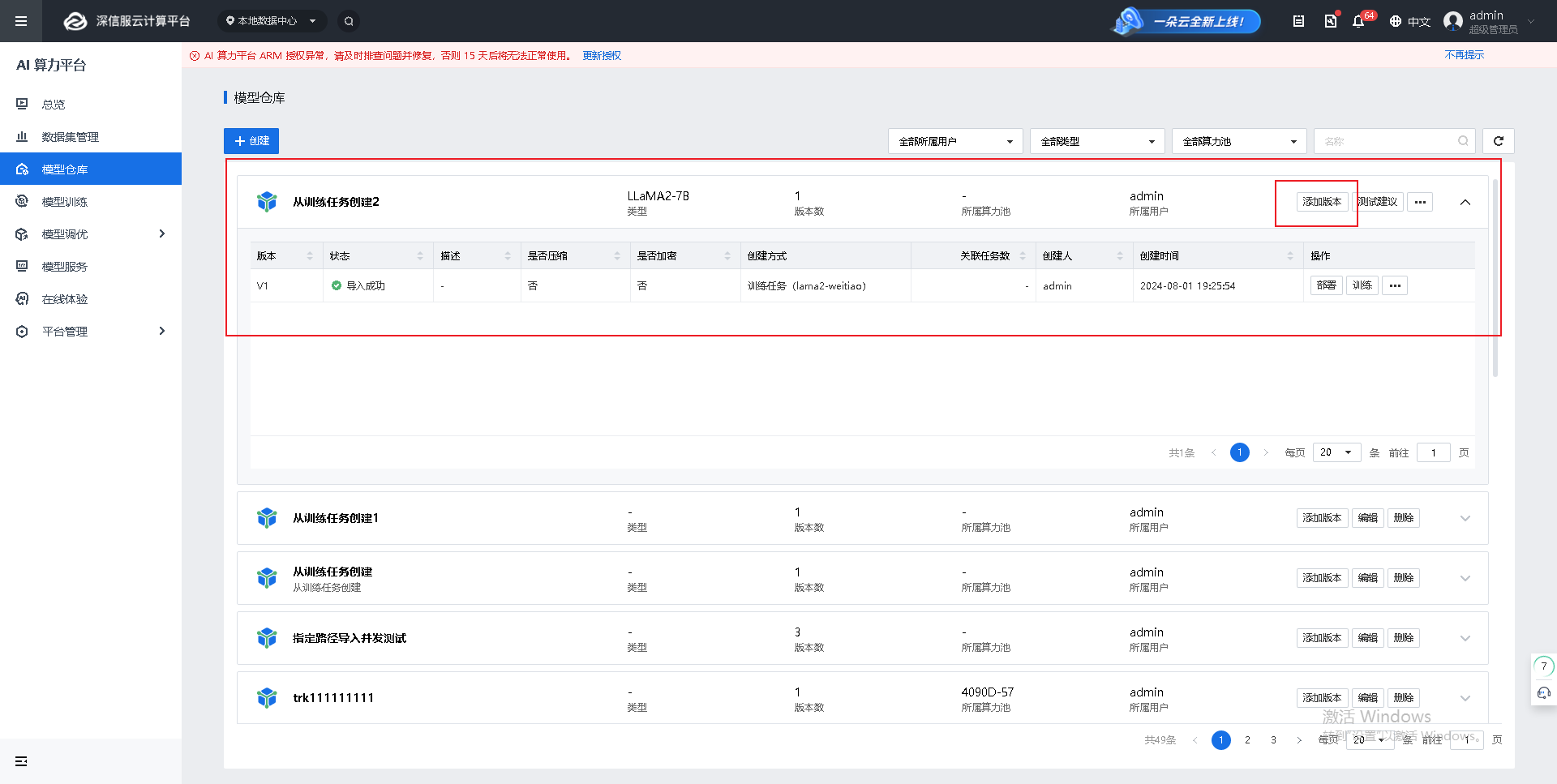Screen dimensions: 1557x784
Task: Switch language using the globe icon
Action: click(x=1396, y=21)
